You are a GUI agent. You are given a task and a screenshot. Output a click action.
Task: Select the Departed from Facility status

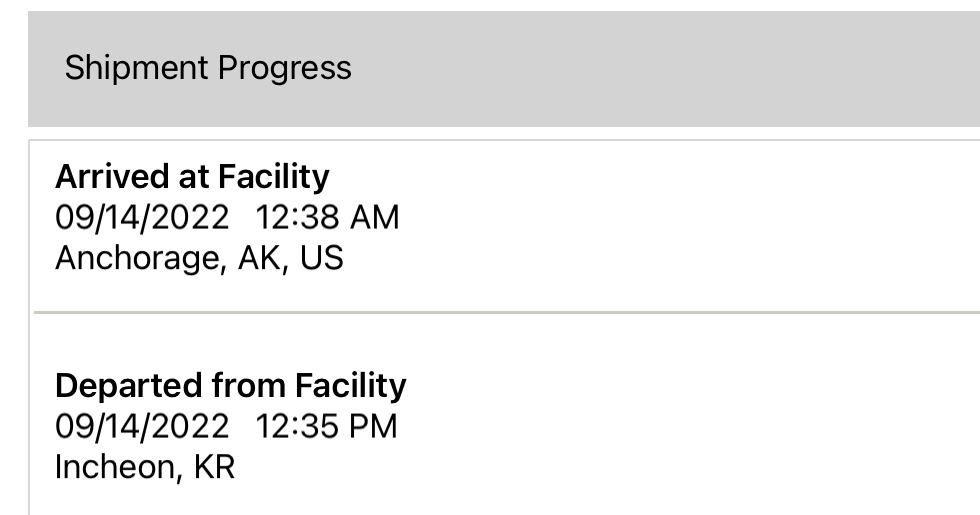click(231, 386)
